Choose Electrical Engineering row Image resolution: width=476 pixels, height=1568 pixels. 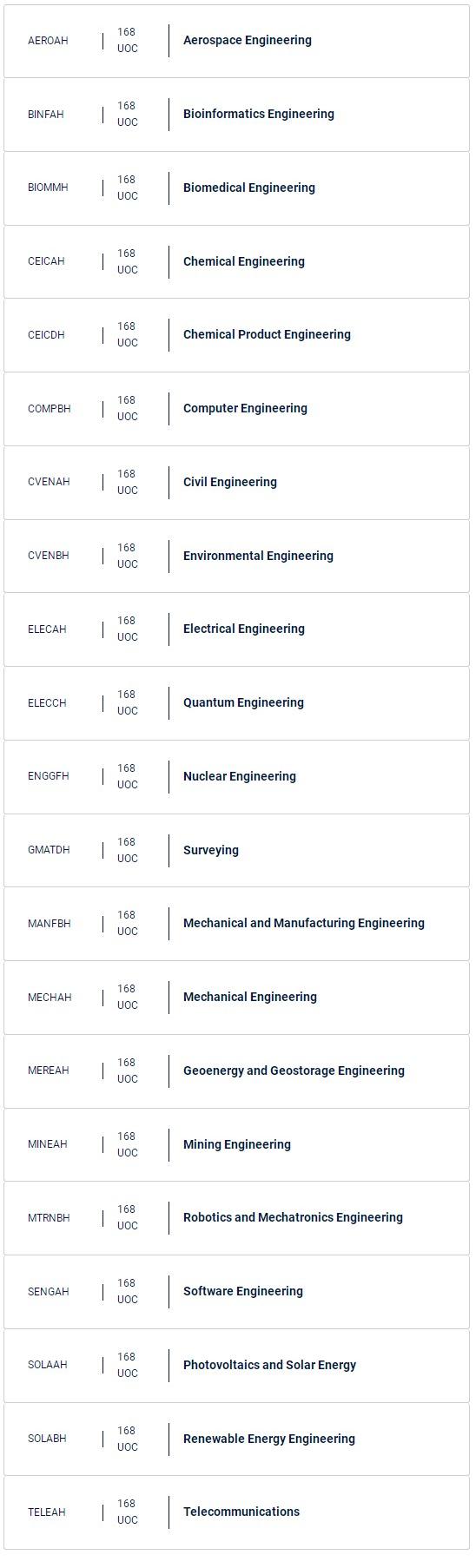coord(236,629)
